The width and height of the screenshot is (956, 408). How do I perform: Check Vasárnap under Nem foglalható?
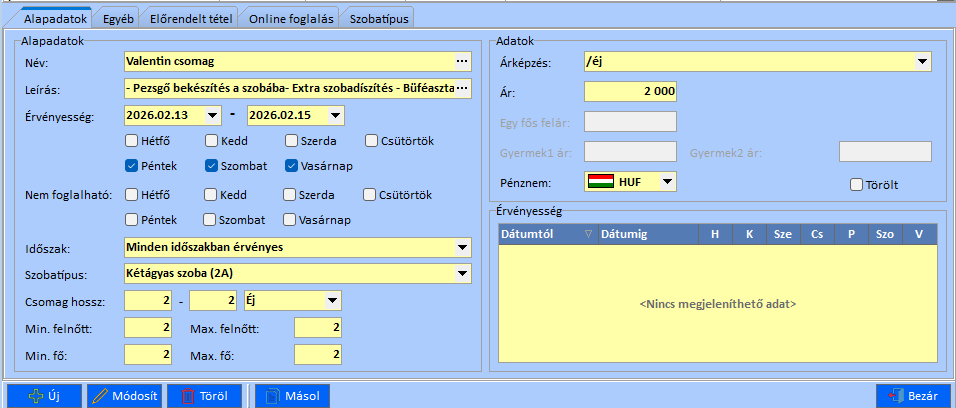click(x=291, y=219)
